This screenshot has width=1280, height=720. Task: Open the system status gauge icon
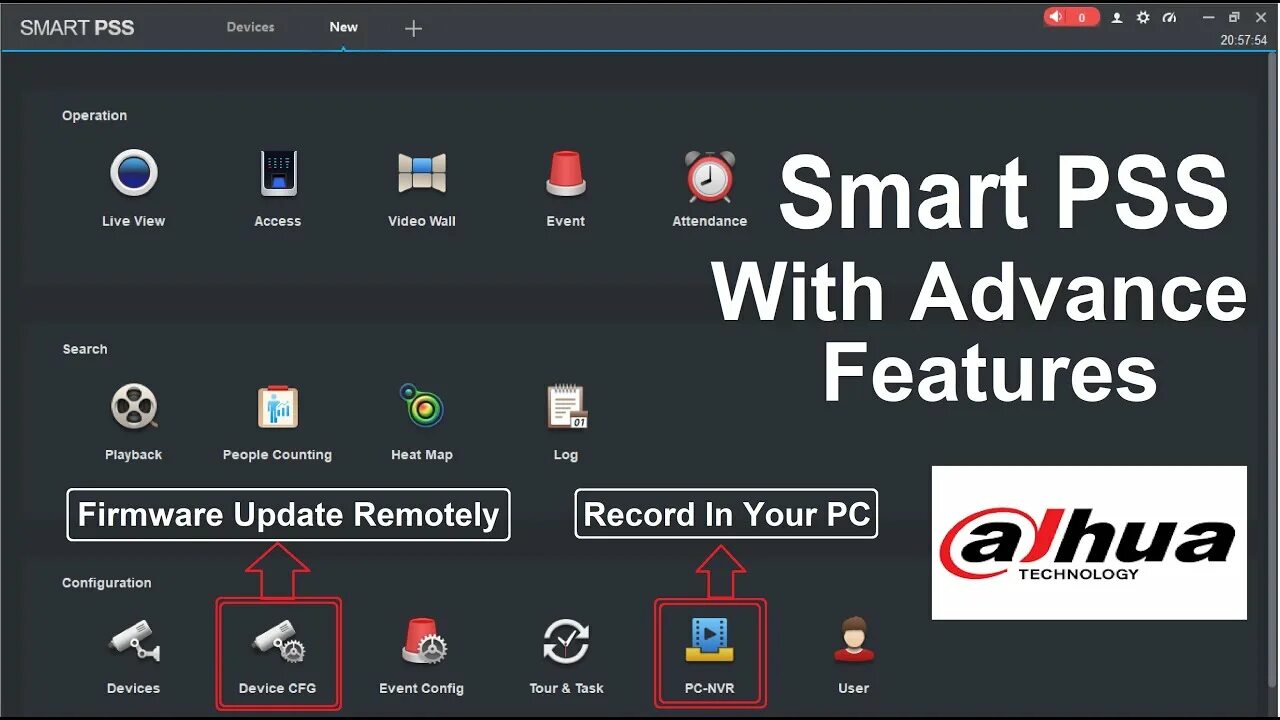(x=1169, y=17)
